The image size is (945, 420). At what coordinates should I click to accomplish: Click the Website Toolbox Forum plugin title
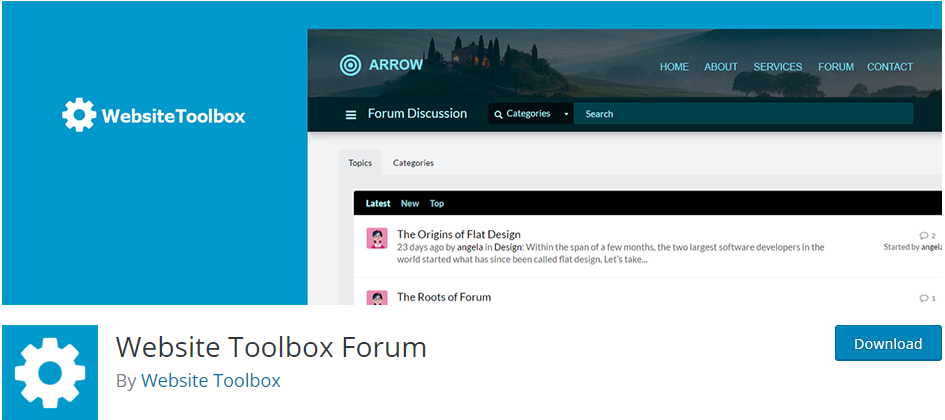(271, 347)
